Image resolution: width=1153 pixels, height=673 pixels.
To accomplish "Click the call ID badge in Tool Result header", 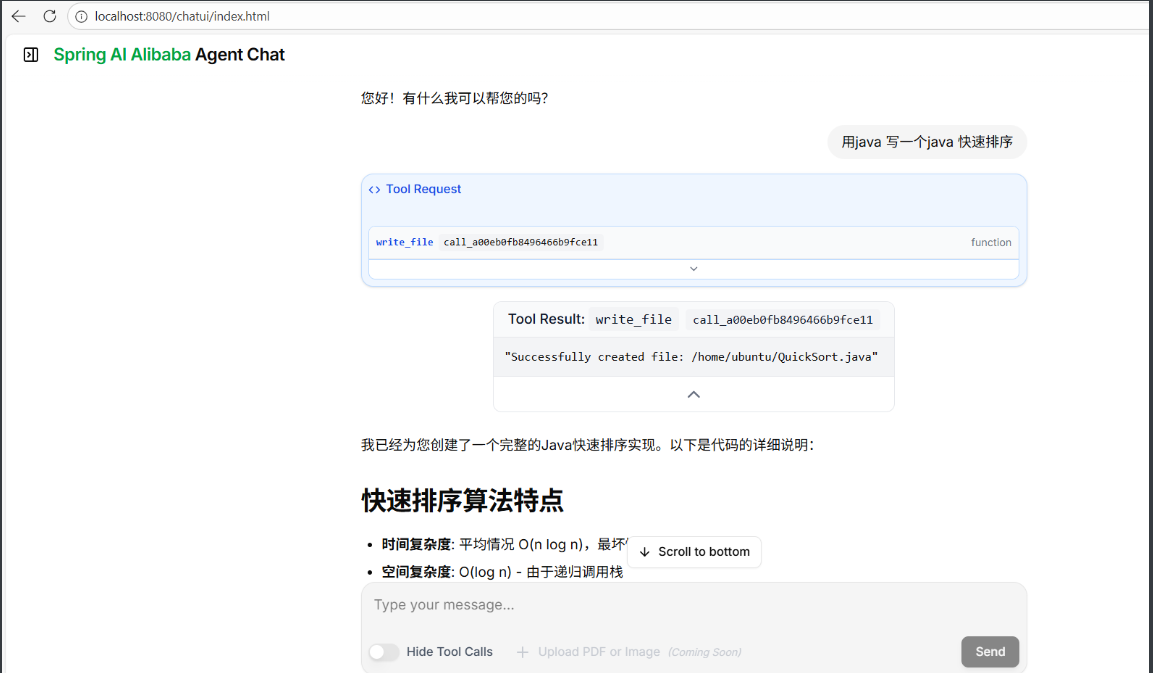I will (x=782, y=320).
